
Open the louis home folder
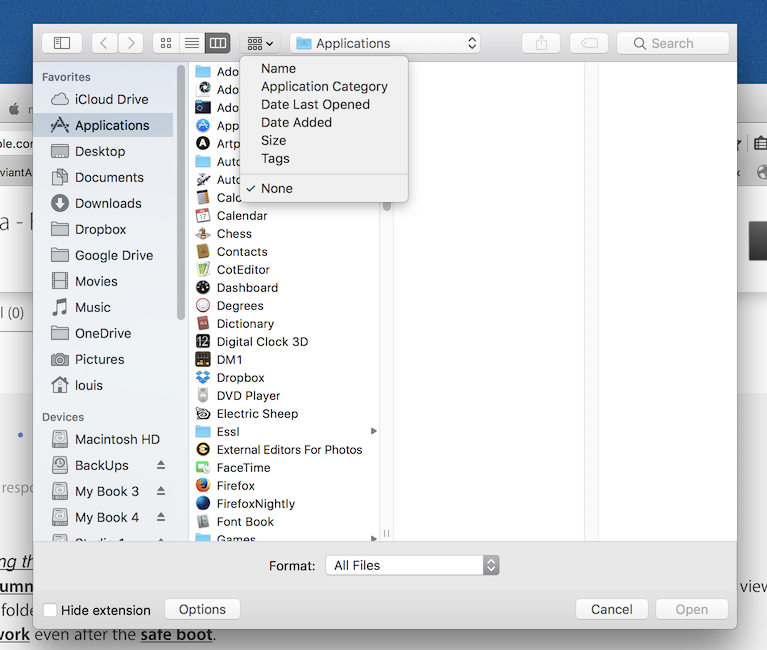pos(103,385)
